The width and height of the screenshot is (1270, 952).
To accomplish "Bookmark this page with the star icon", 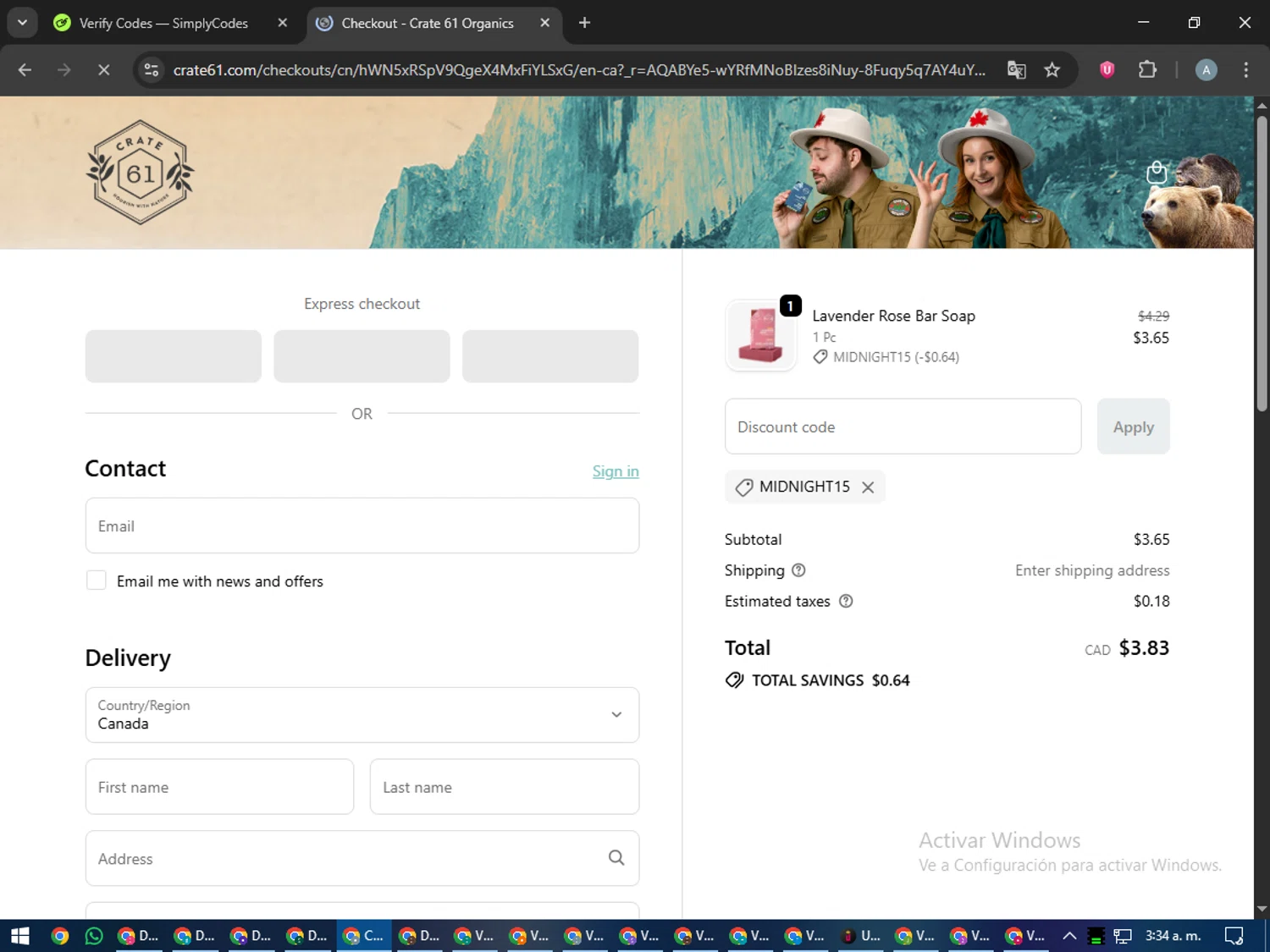I will point(1052,70).
